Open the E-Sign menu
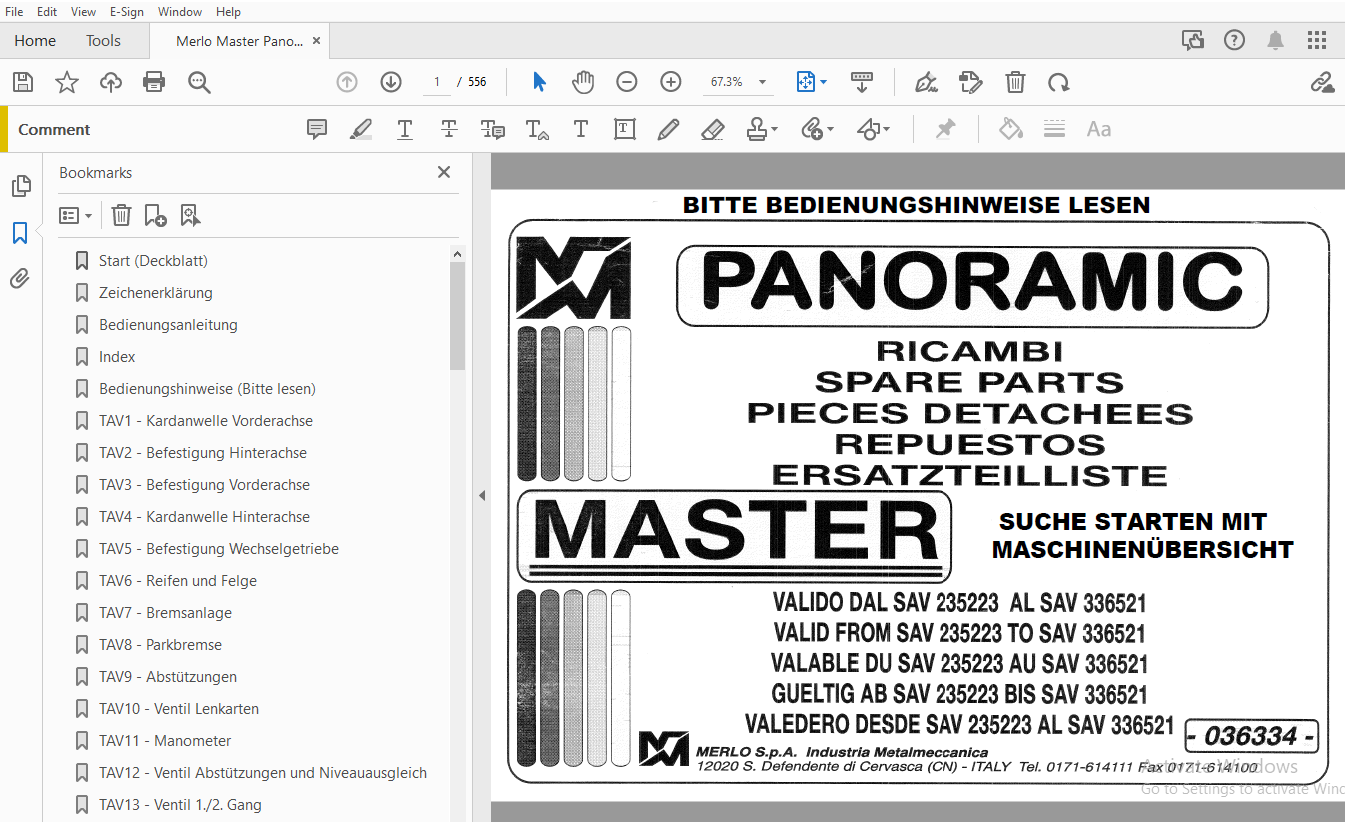 pos(127,12)
